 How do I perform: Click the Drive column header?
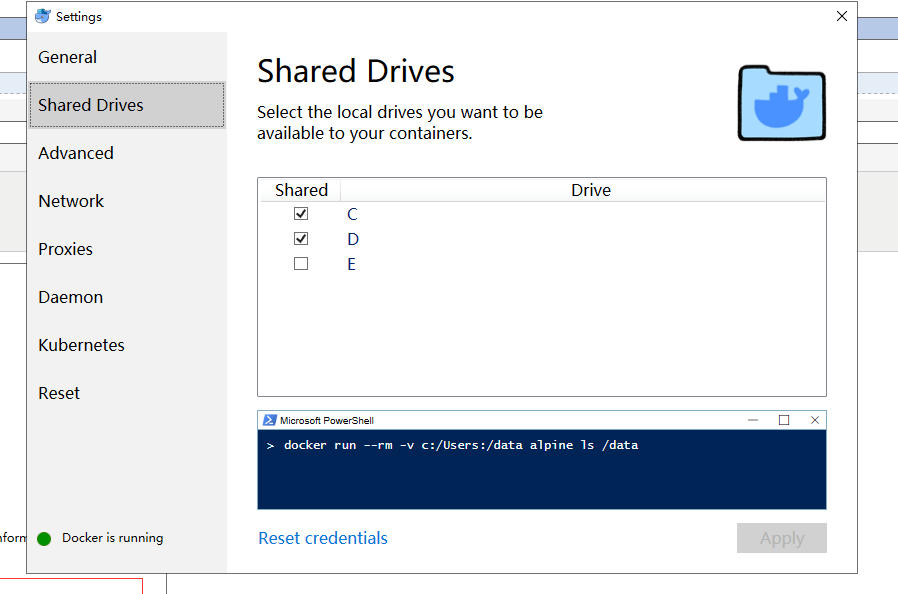pos(590,190)
